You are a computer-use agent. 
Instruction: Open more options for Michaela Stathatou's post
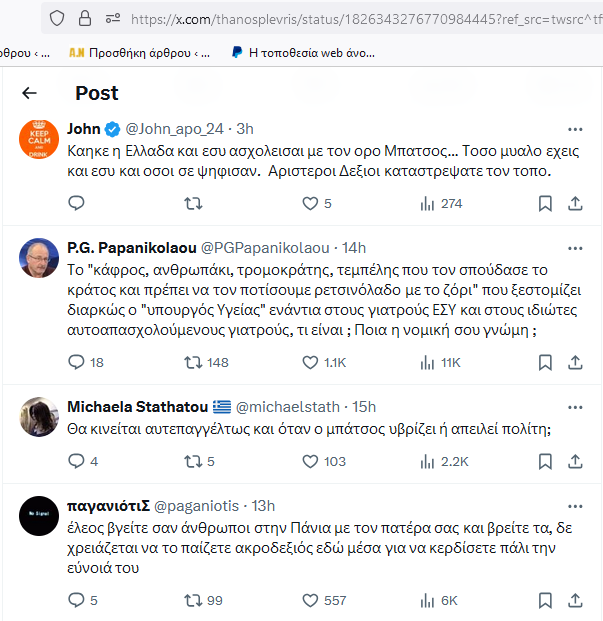coord(575,407)
